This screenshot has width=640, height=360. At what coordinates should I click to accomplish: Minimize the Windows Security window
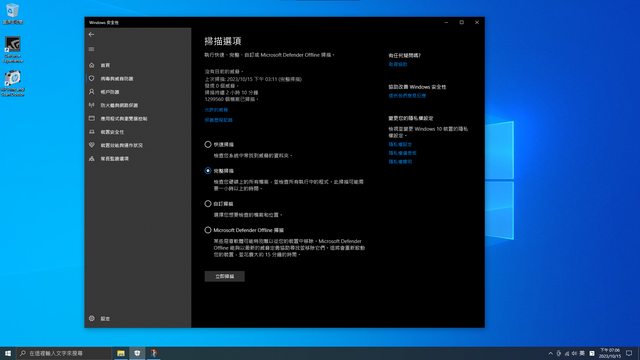coord(446,22)
